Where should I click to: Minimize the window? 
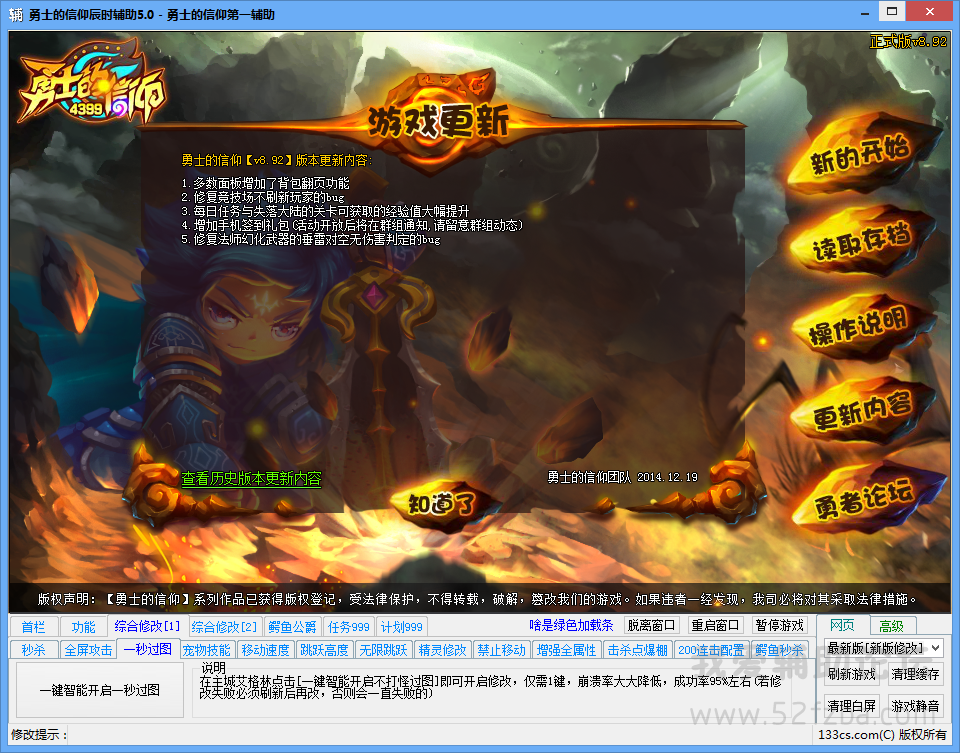864,13
